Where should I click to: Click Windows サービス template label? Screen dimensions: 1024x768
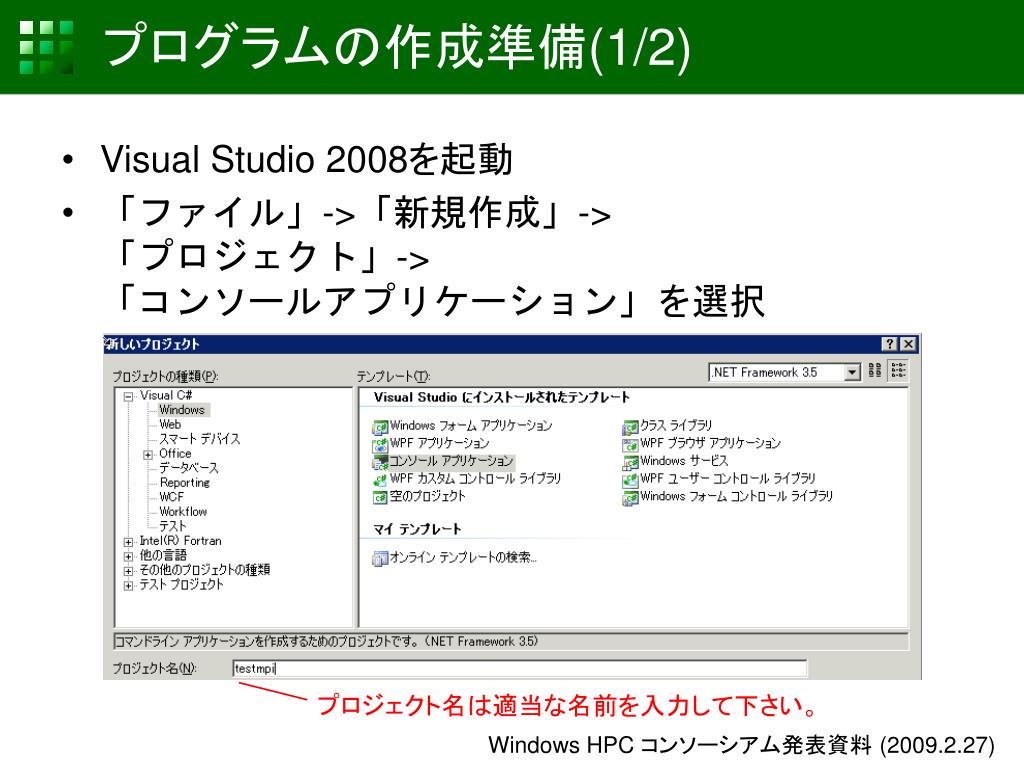[684, 461]
